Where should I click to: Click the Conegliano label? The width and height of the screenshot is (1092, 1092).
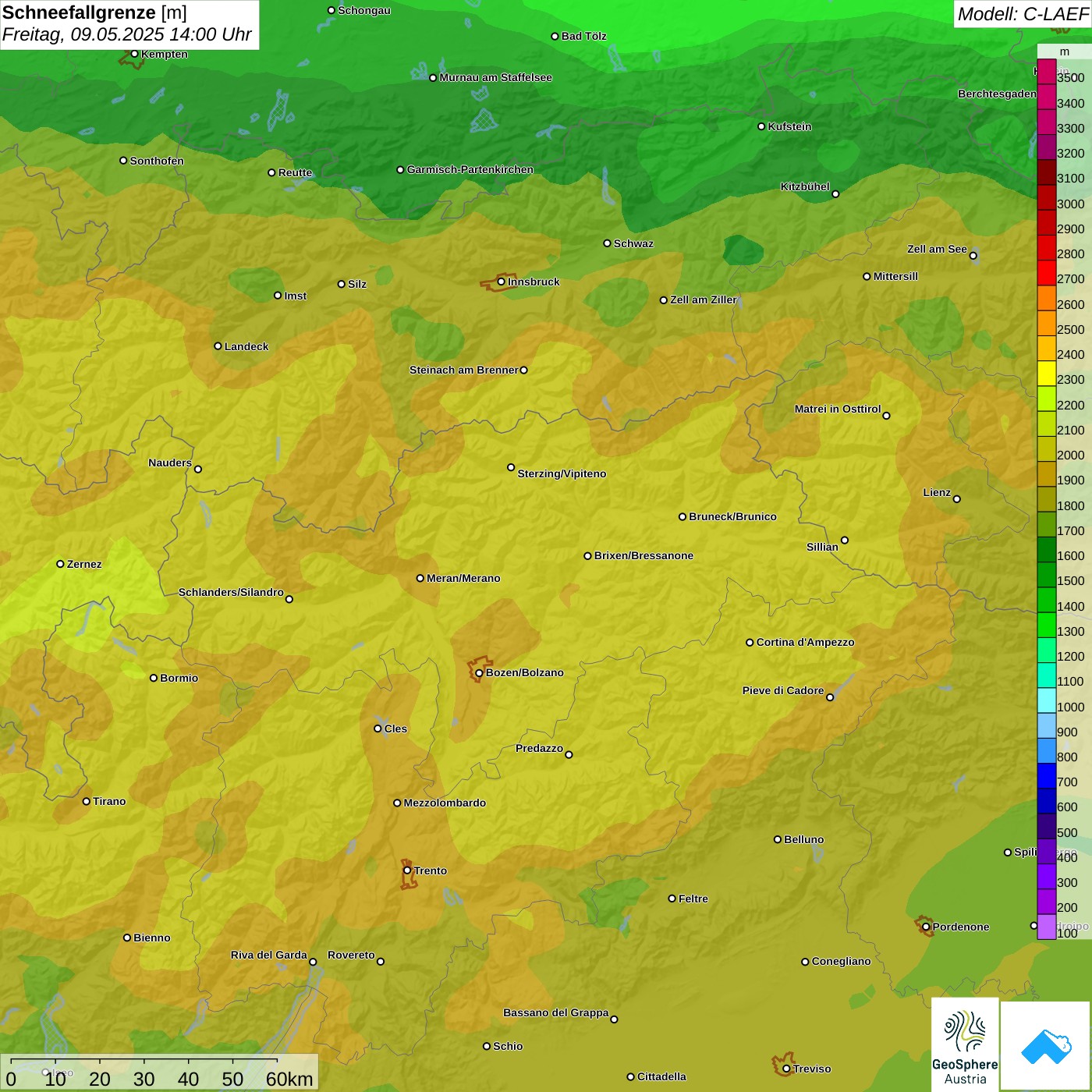(841, 961)
